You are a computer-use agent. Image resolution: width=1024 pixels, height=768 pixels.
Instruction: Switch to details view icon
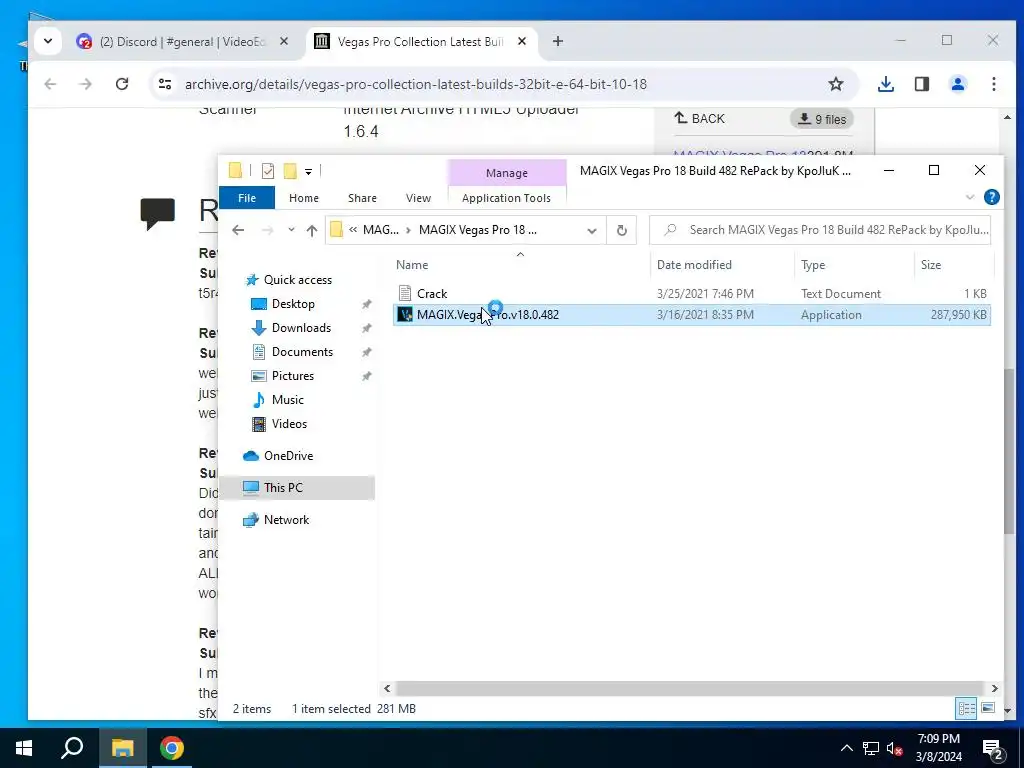click(x=966, y=708)
